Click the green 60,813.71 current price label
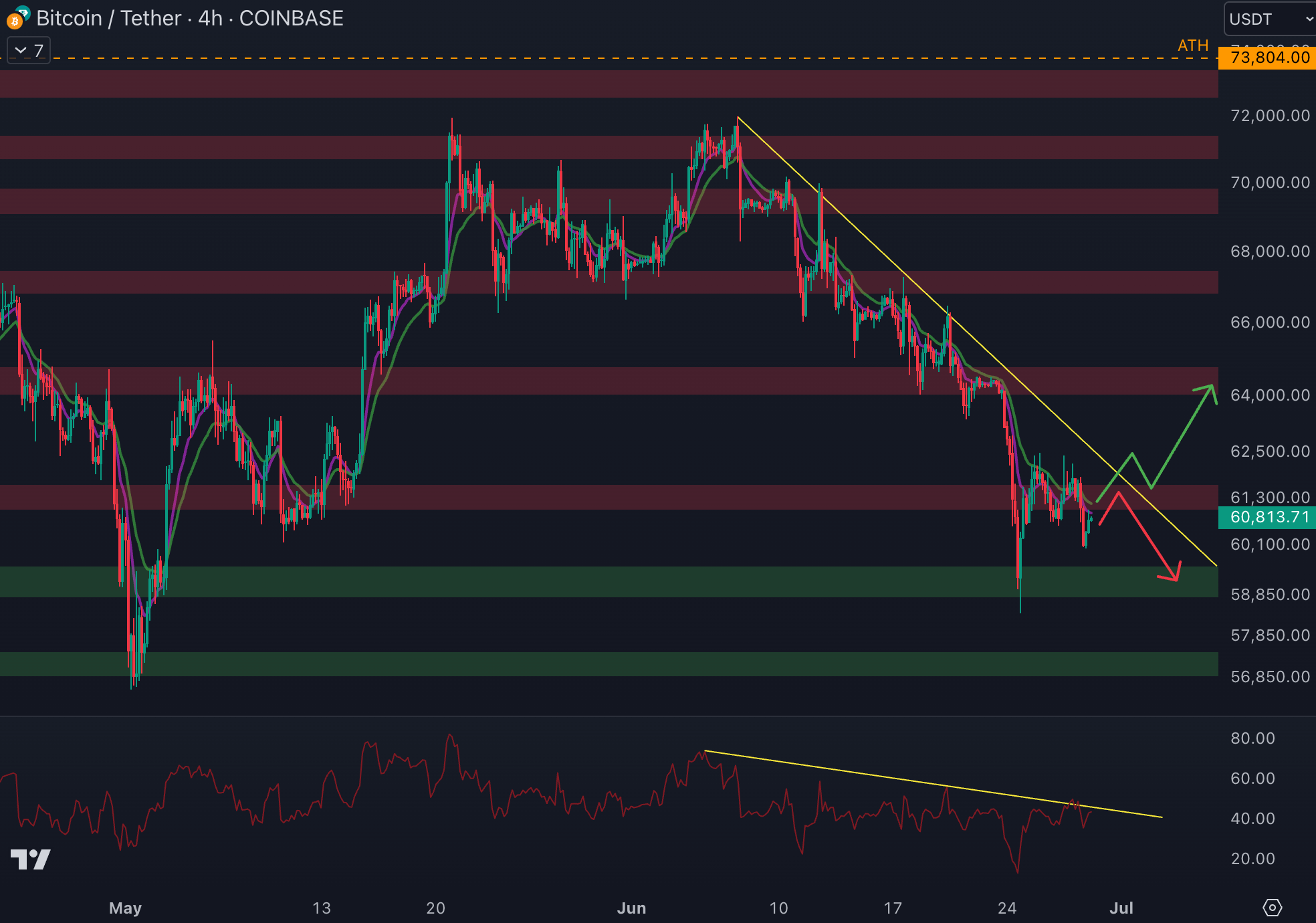The image size is (1316, 923). tap(1269, 517)
